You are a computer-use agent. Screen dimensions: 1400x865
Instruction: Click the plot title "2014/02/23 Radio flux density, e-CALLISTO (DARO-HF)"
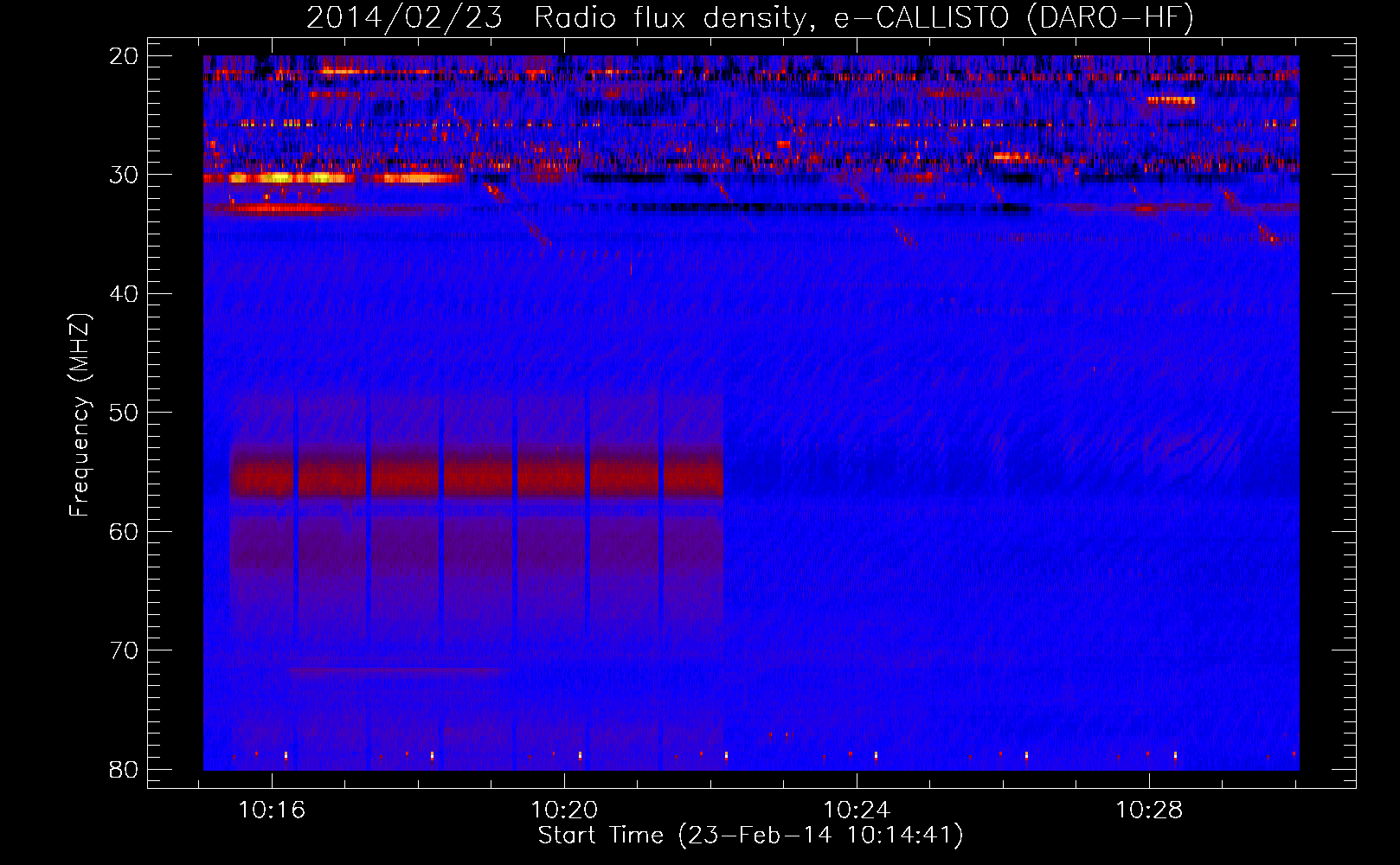(x=750, y=17)
